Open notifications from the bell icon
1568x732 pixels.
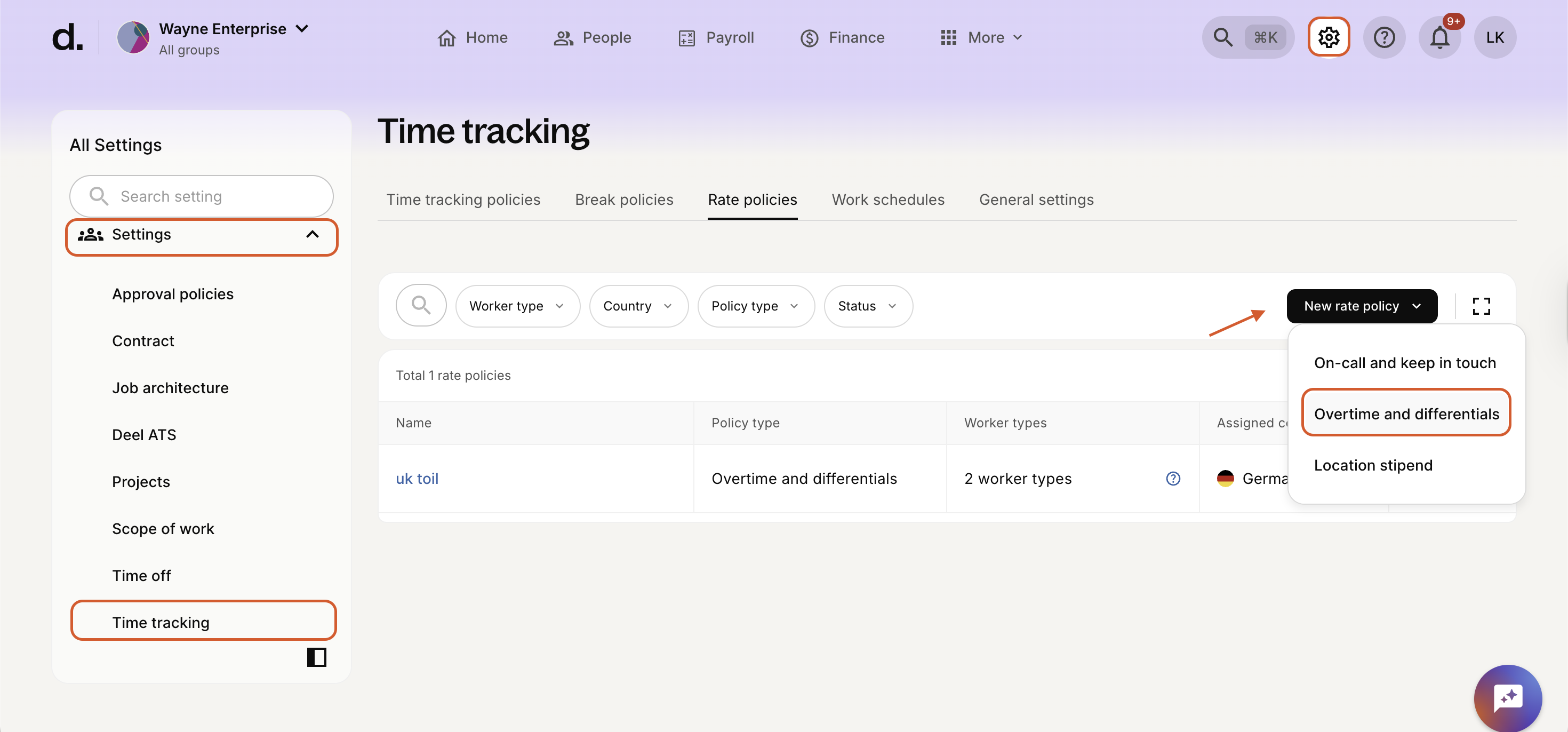pos(1440,37)
